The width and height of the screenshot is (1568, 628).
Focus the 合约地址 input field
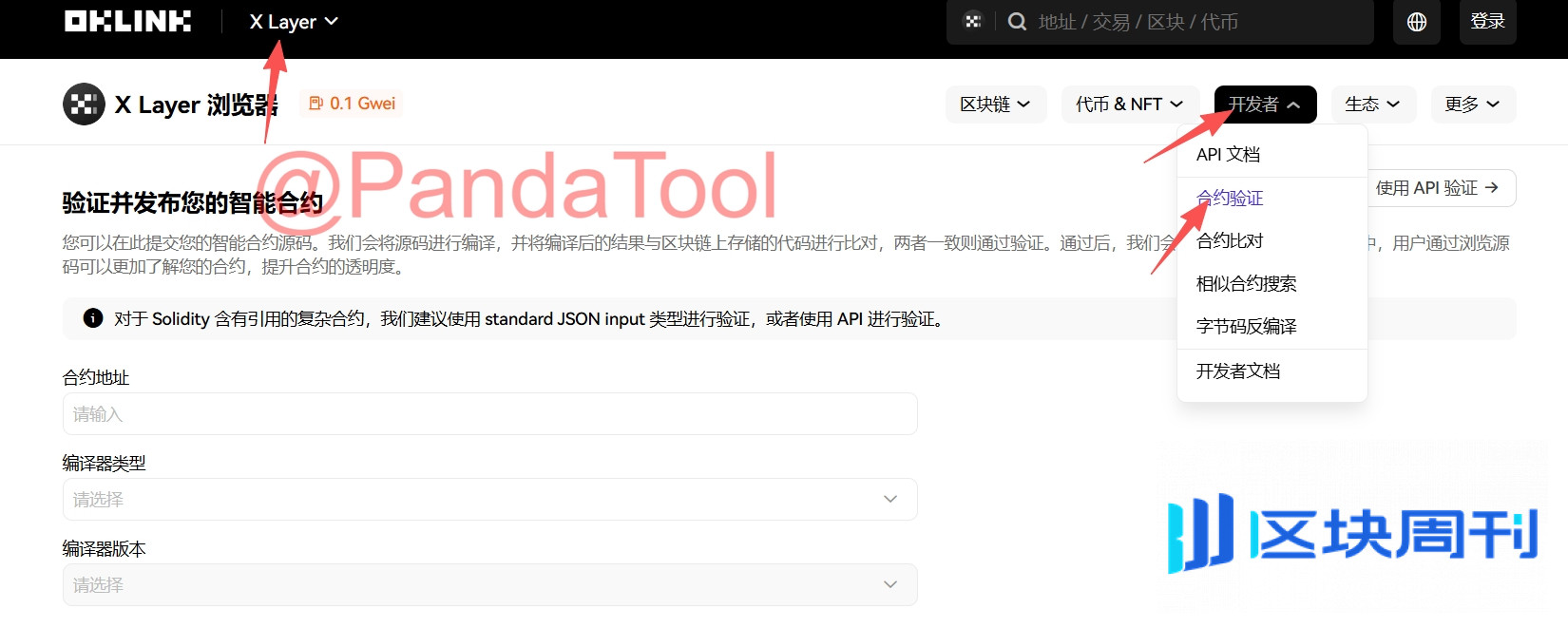point(490,414)
